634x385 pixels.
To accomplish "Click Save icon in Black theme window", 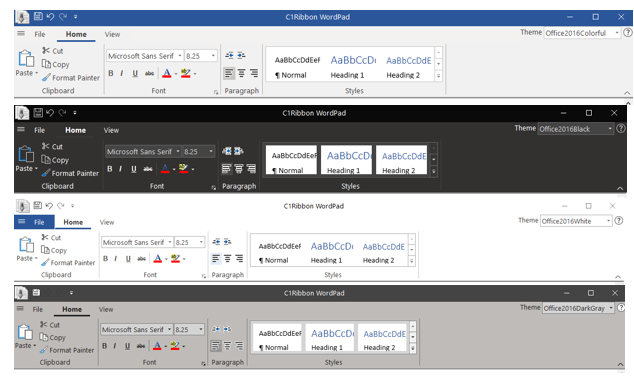I will [38, 112].
